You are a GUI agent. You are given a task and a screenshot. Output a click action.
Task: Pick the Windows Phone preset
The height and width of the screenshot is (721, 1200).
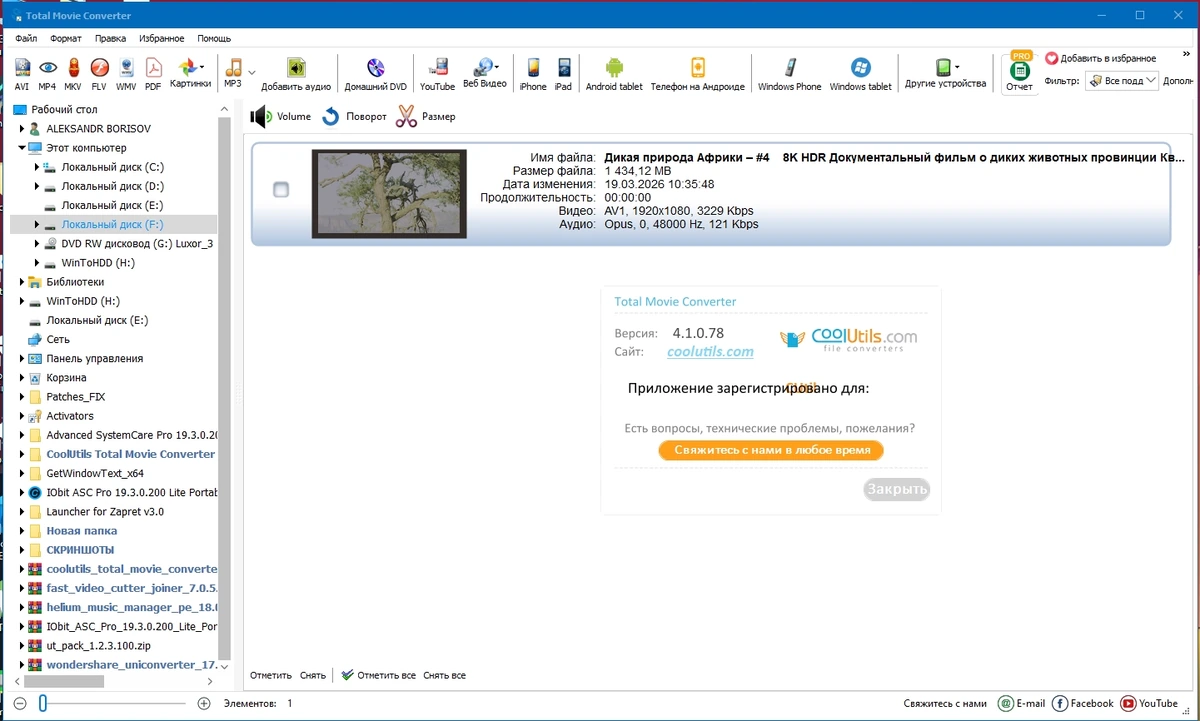pyautogui.click(x=789, y=74)
